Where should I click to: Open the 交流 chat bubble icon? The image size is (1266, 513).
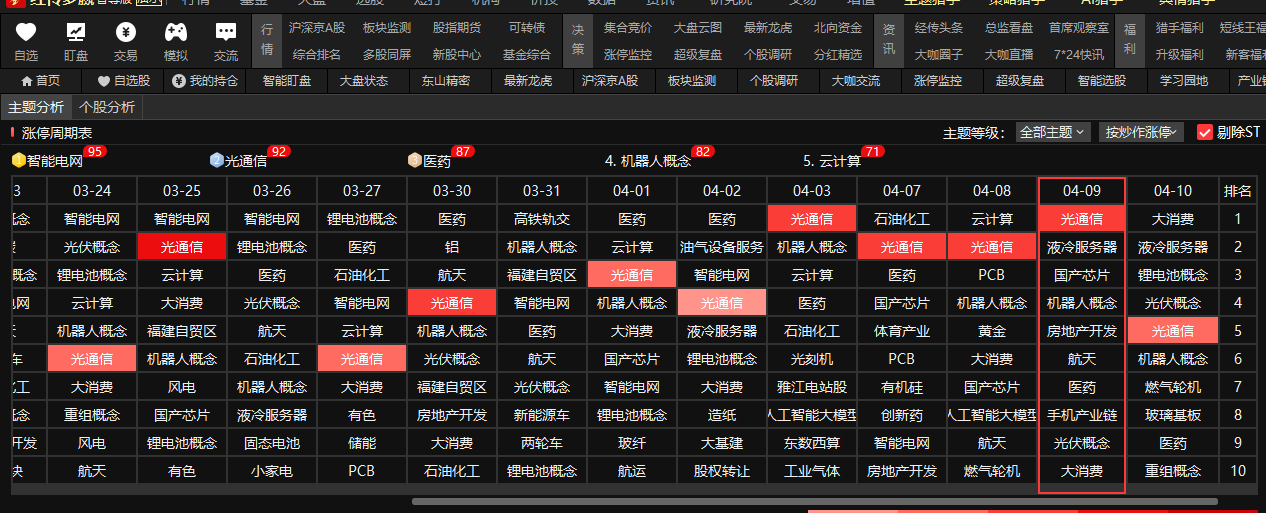pos(226,32)
